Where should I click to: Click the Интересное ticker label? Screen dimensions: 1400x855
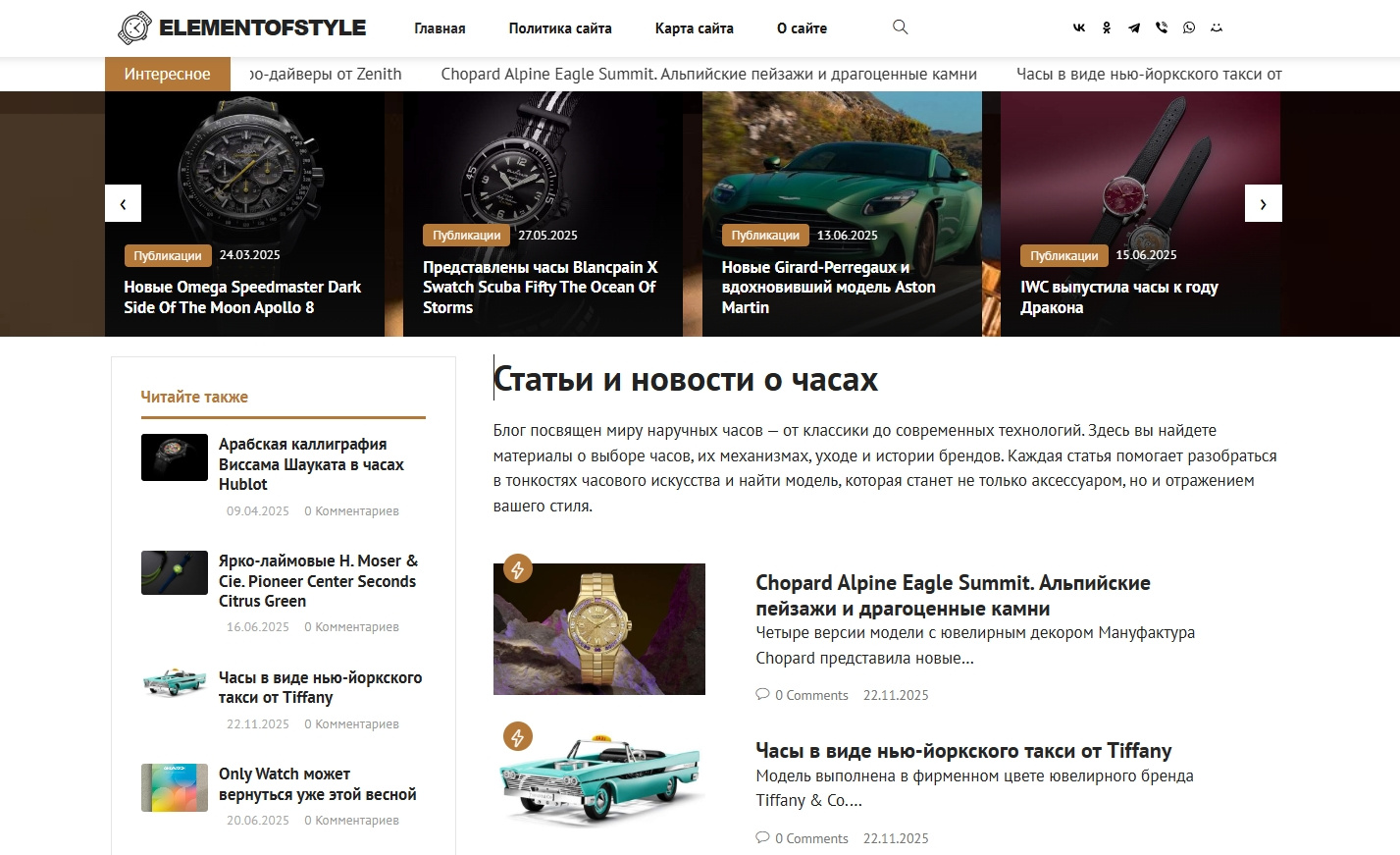pyautogui.click(x=168, y=74)
